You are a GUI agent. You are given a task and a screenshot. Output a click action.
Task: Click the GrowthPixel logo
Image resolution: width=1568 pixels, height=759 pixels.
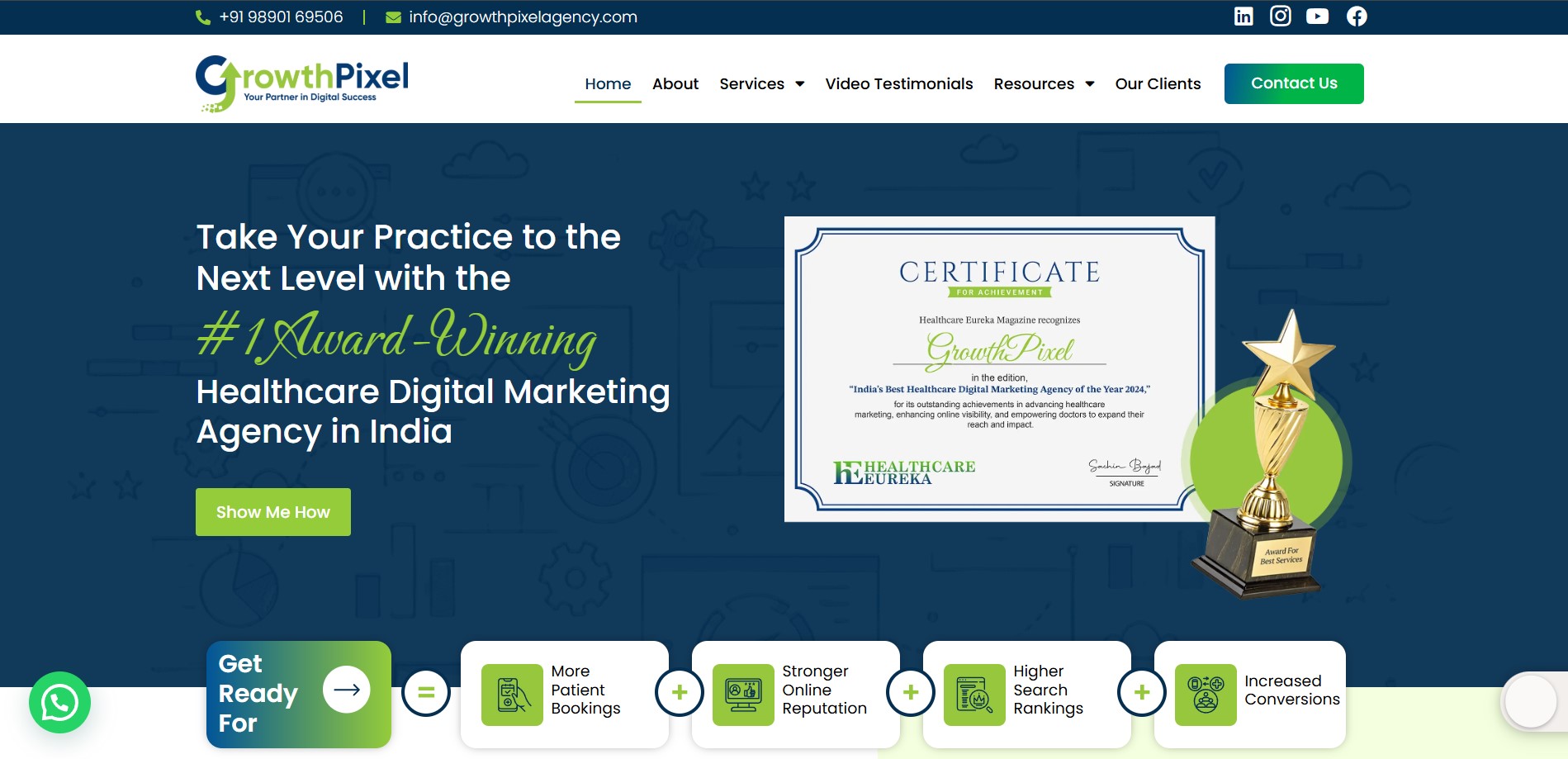pos(302,83)
